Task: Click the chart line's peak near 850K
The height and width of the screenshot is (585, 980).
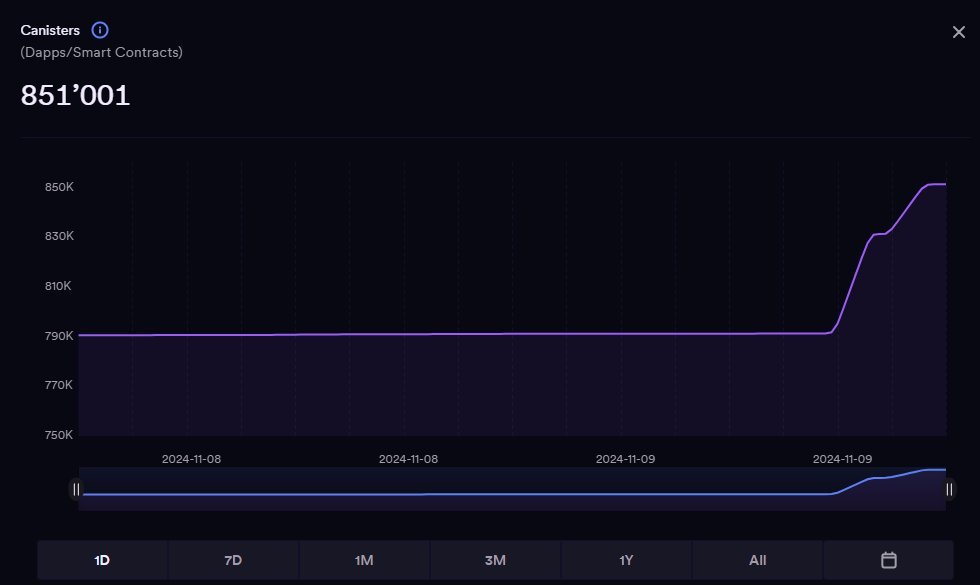Action: [x=935, y=184]
